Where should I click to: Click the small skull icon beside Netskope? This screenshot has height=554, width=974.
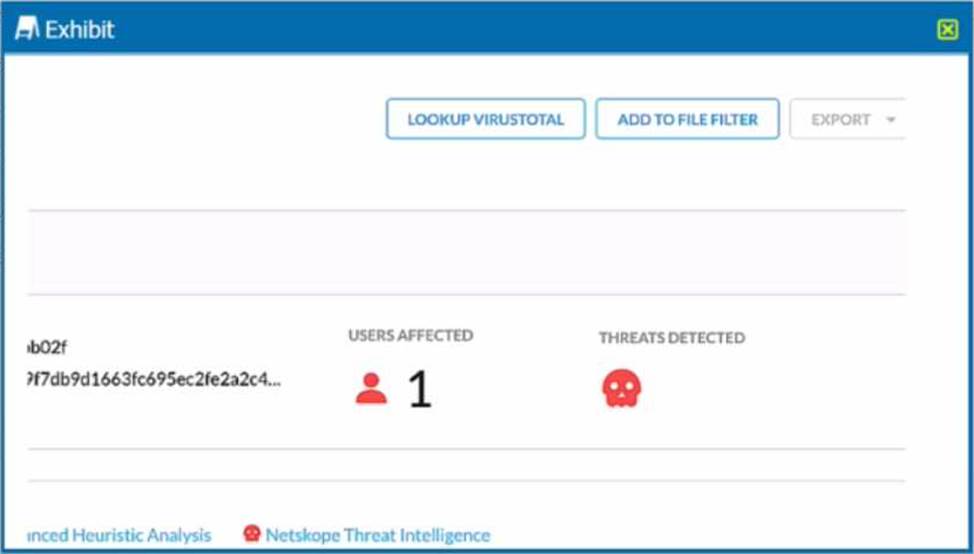point(252,534)
